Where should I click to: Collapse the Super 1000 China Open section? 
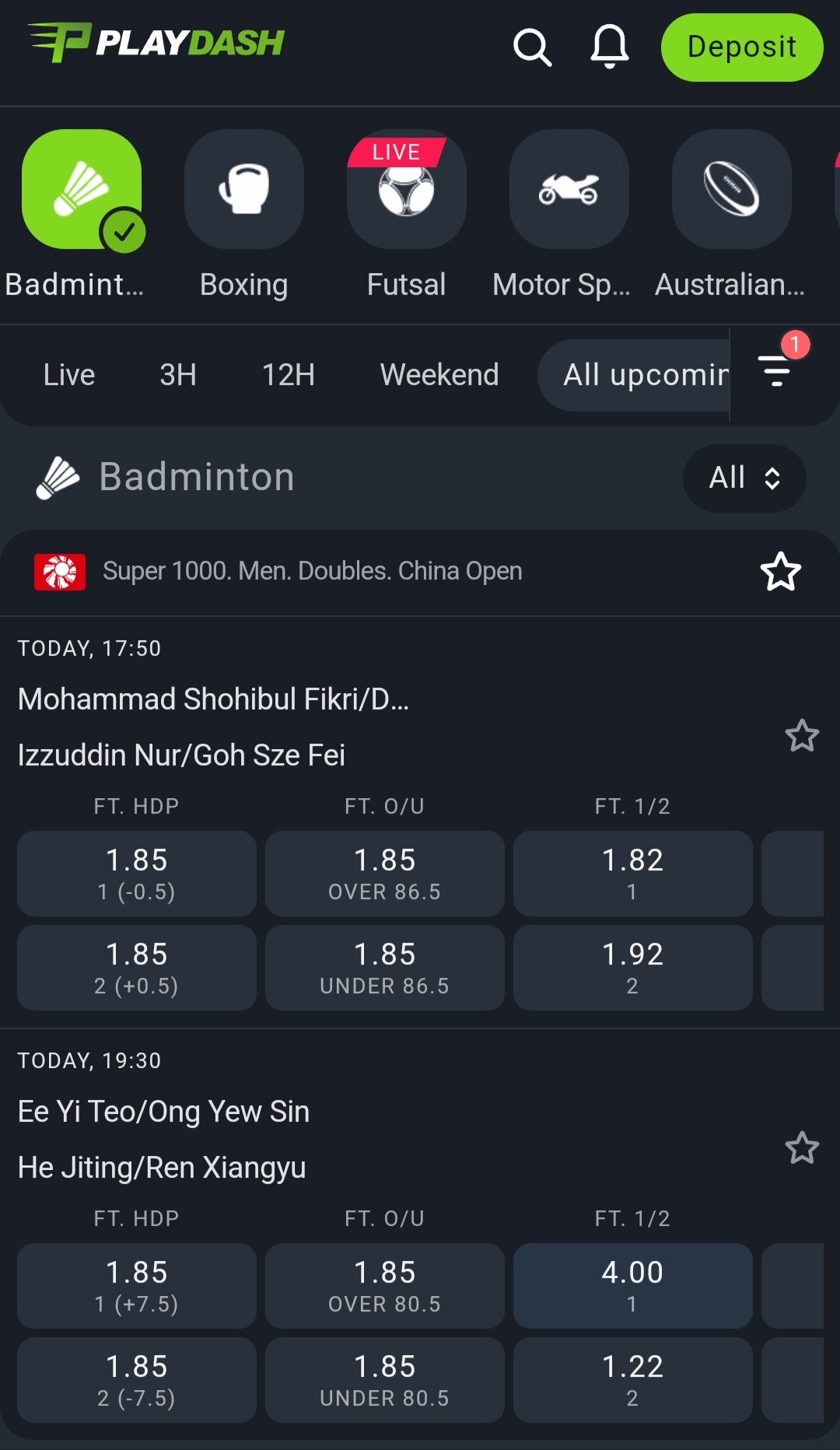[x=311, y=572]
